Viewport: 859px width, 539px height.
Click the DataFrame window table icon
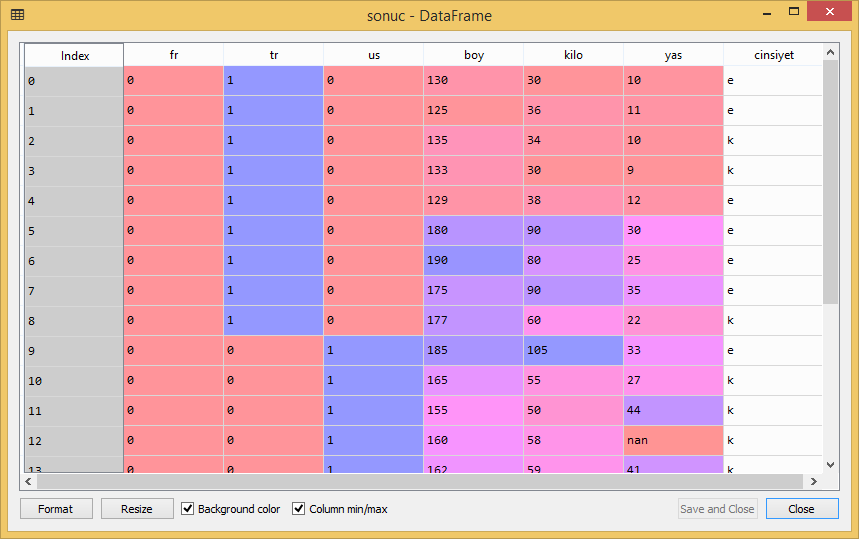[x=18, y=15]
